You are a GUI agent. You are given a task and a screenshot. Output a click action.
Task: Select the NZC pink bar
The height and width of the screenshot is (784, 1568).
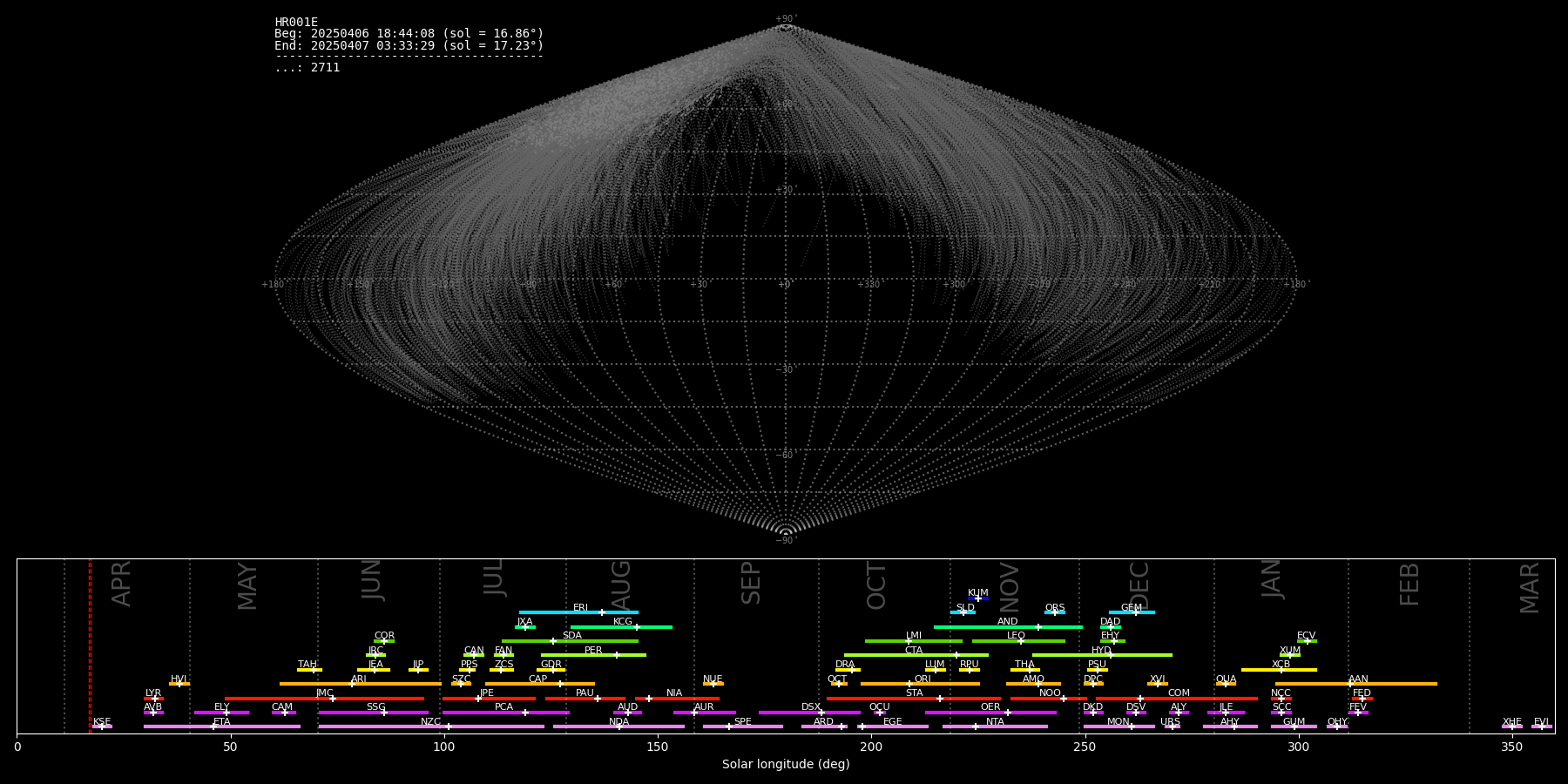click(431, 727)
